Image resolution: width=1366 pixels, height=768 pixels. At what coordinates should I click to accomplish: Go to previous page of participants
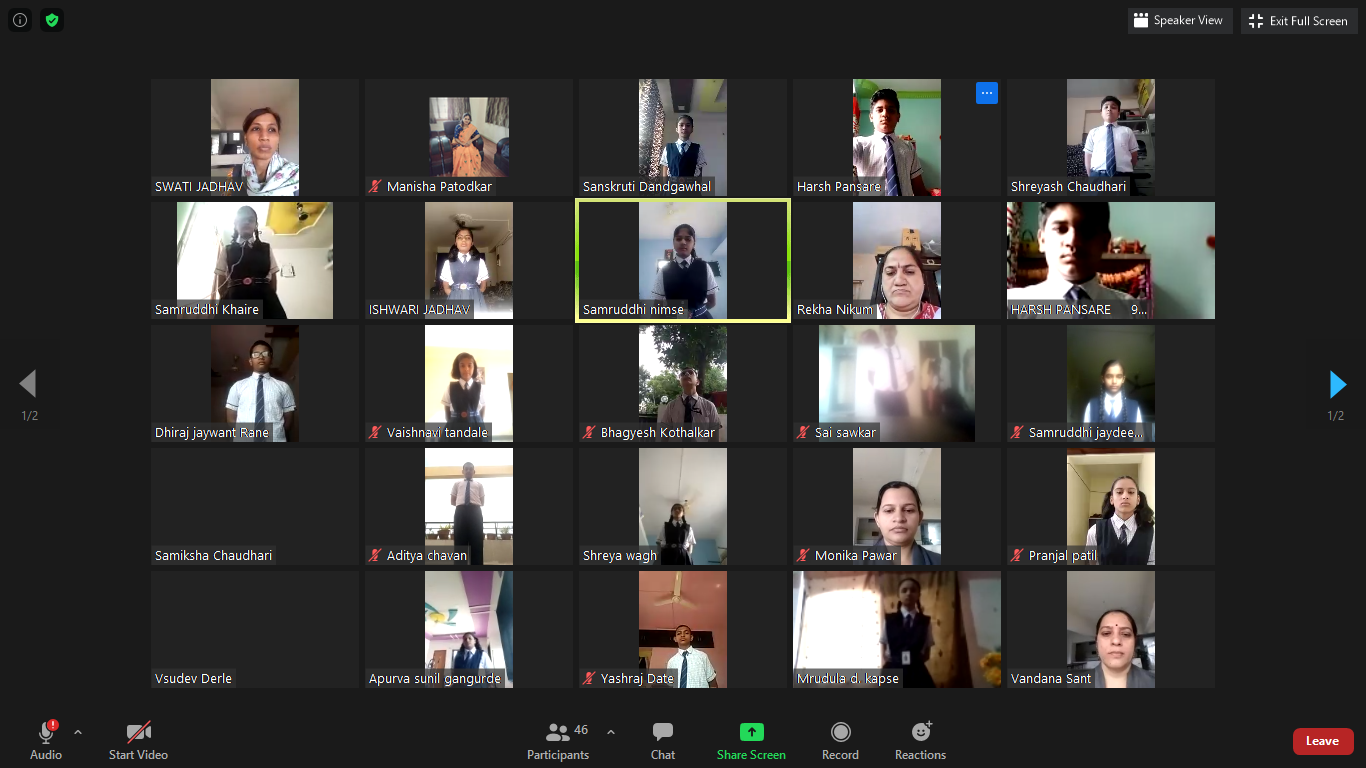point(28,384)
